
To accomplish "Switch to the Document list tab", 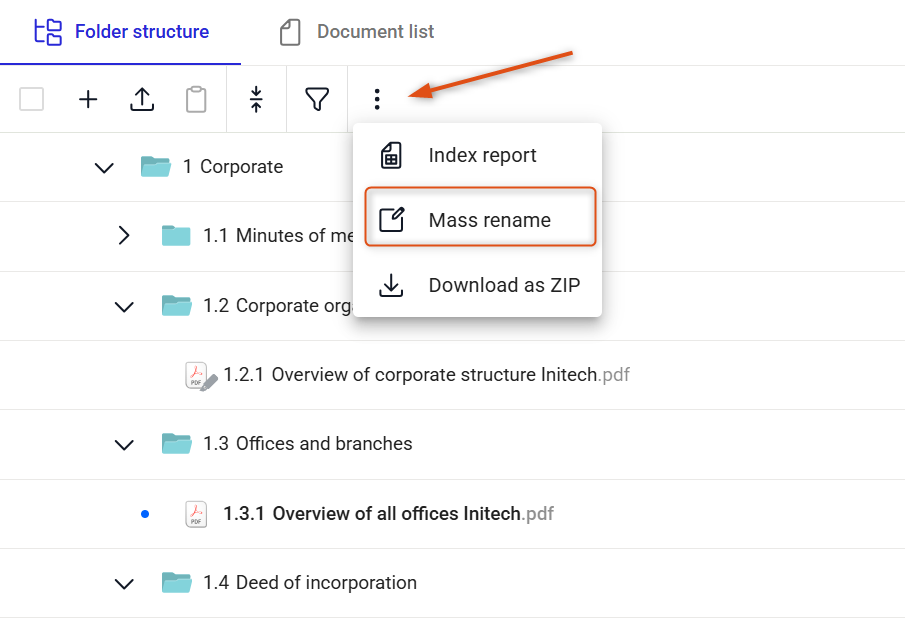I will pos(357,32).
